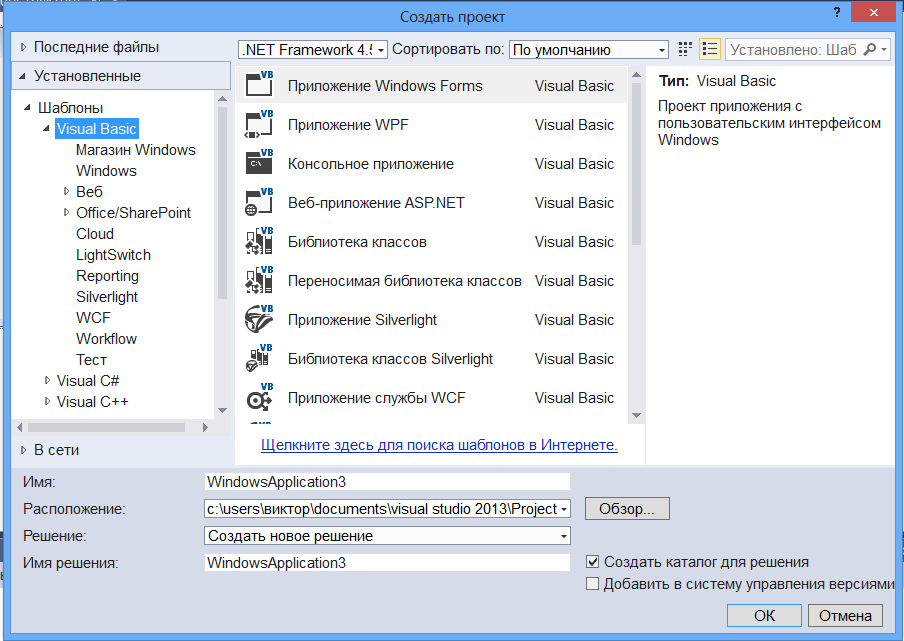The height and width of the screenshot is (641, 904).
Task: Uncheck 'Создать каталог для решения' checkbox
Action: 592,561
